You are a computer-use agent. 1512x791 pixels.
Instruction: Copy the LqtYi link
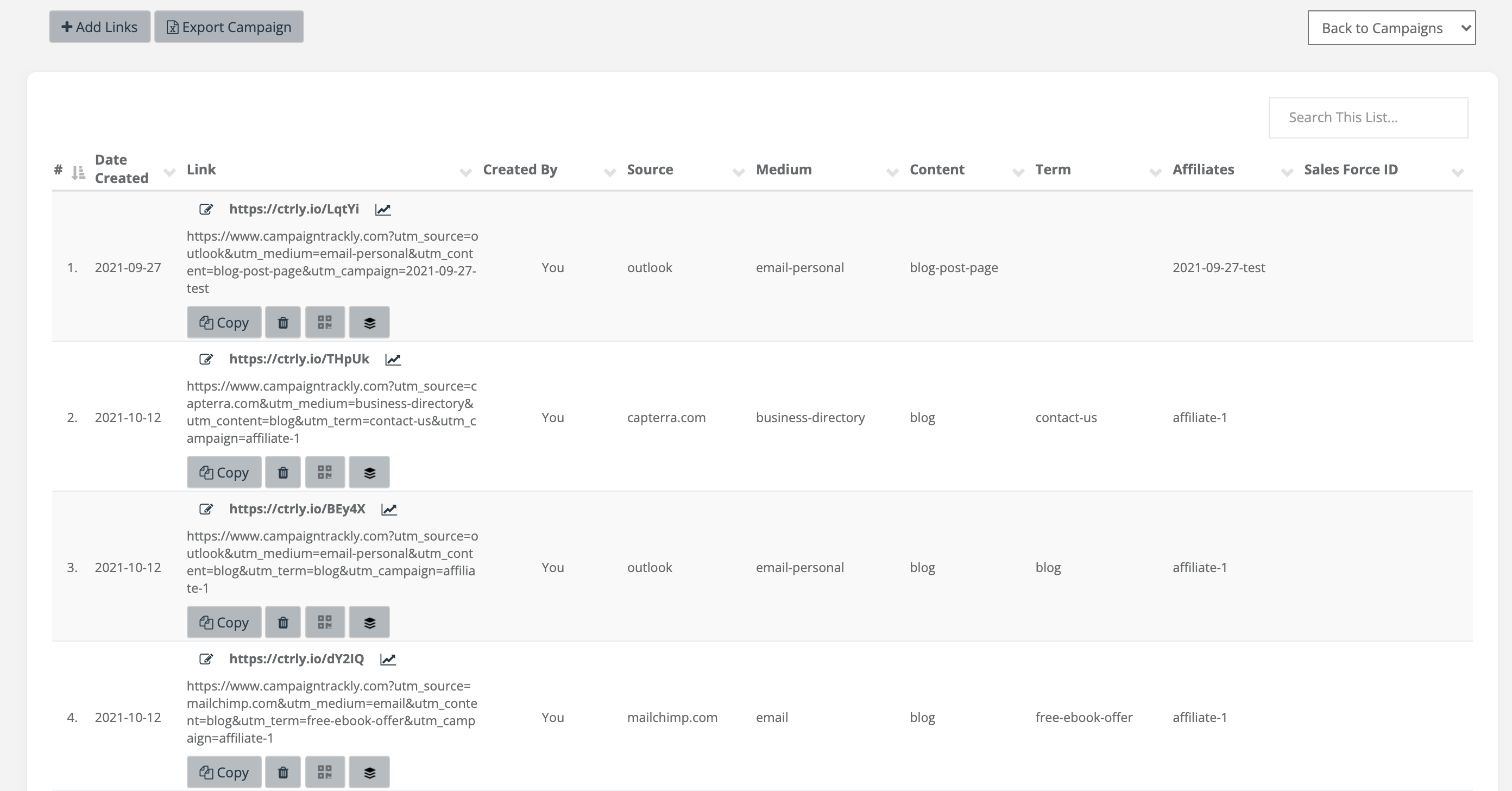(224, 322)
